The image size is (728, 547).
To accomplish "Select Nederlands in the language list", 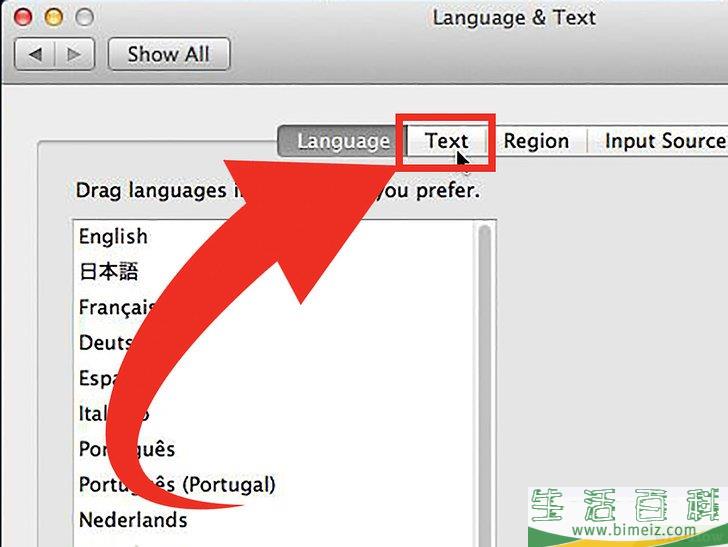I will pos(274,520).
